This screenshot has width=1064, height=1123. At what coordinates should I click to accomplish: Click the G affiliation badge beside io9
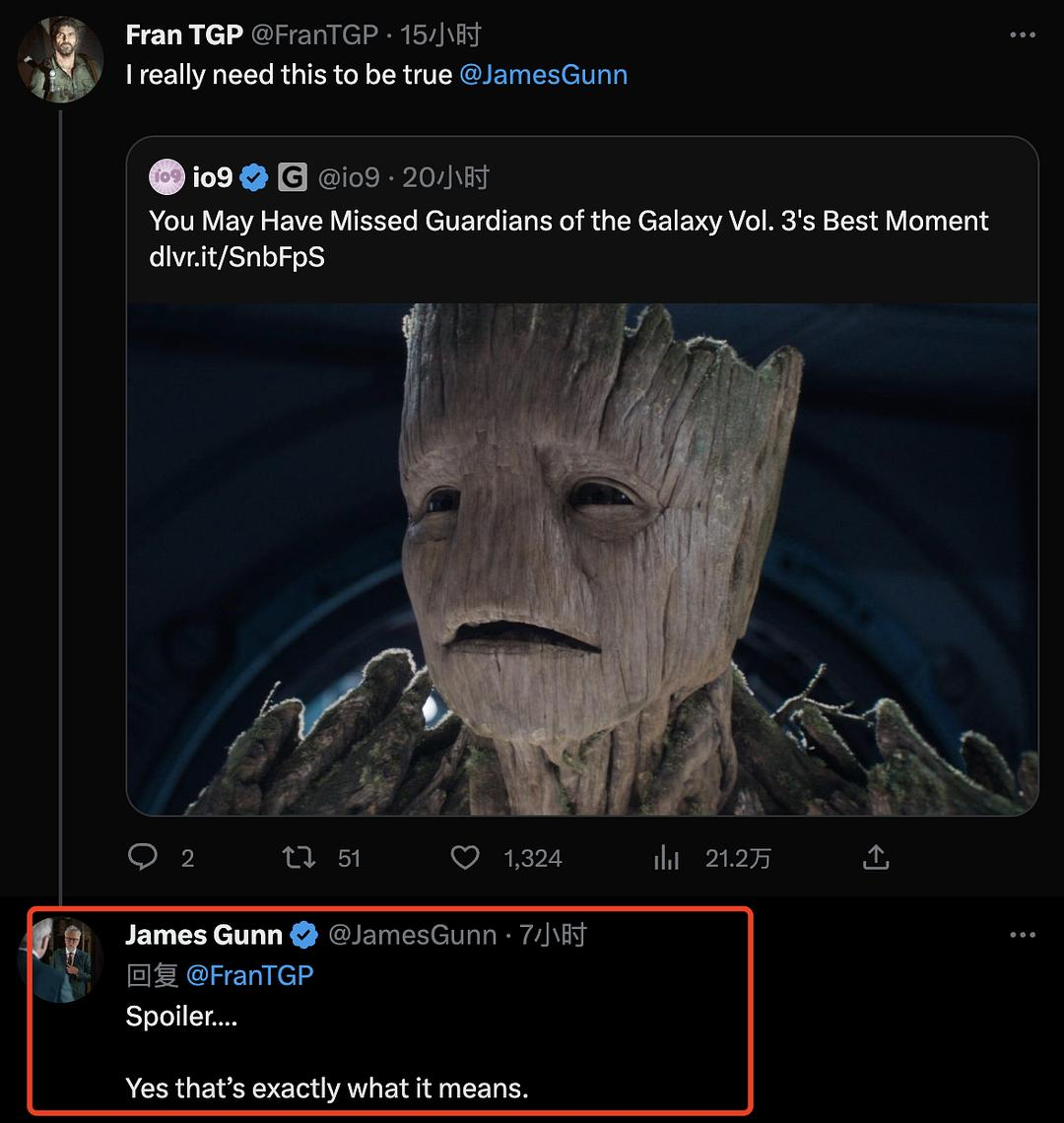click(x=292, y=177)
